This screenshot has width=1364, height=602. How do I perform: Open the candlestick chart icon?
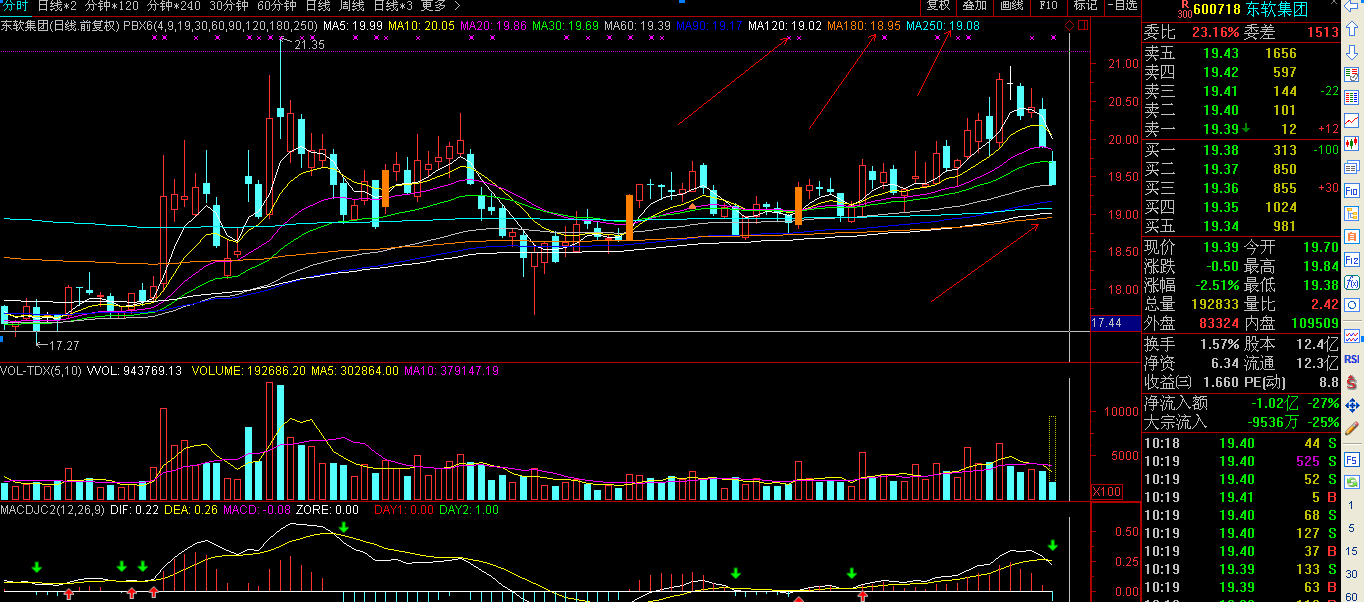pos(1352,143)
